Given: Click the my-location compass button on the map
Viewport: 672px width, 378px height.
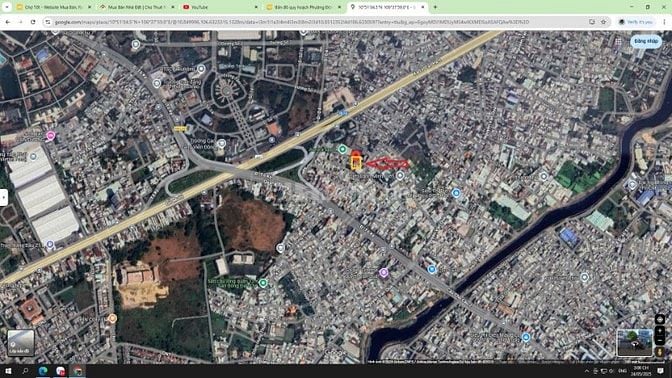Looking at the screenshot, I should pos(660,319).
